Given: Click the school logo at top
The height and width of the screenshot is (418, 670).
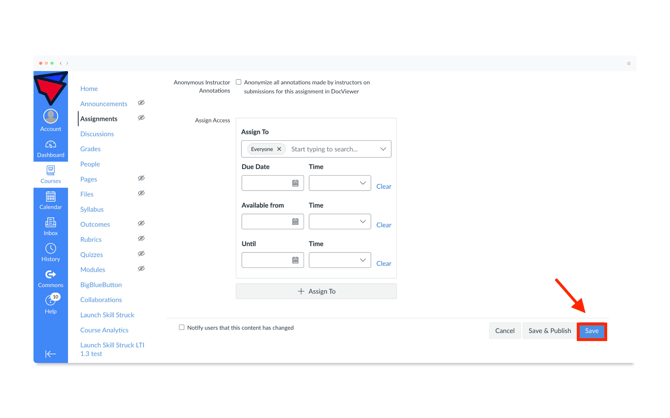Looking at the screenshot, I should click(50, 88).
